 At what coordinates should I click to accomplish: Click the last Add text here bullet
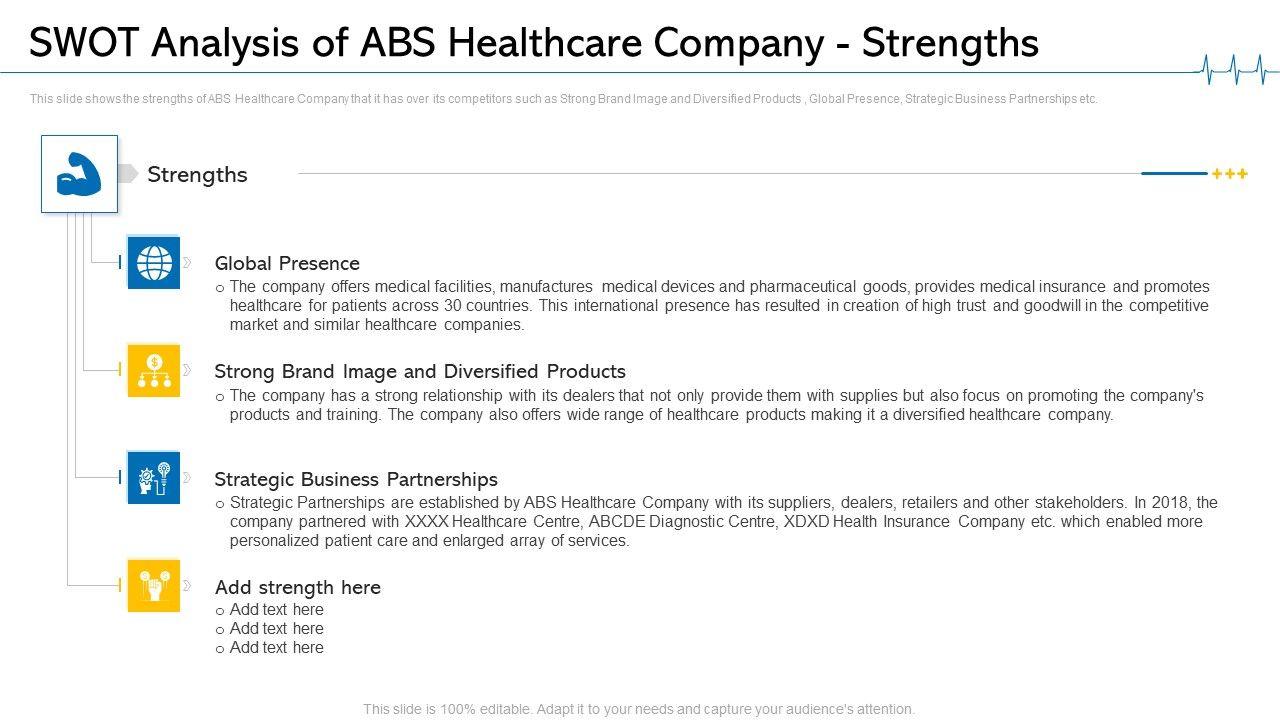coord(276,648)
